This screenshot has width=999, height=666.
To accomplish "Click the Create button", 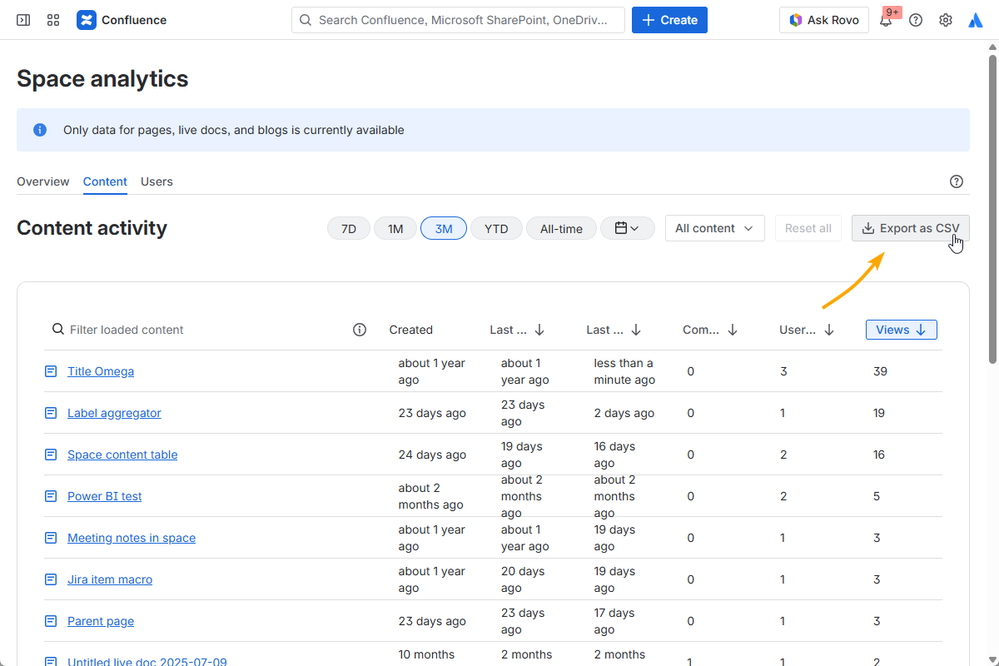I will tap(670, 20).
